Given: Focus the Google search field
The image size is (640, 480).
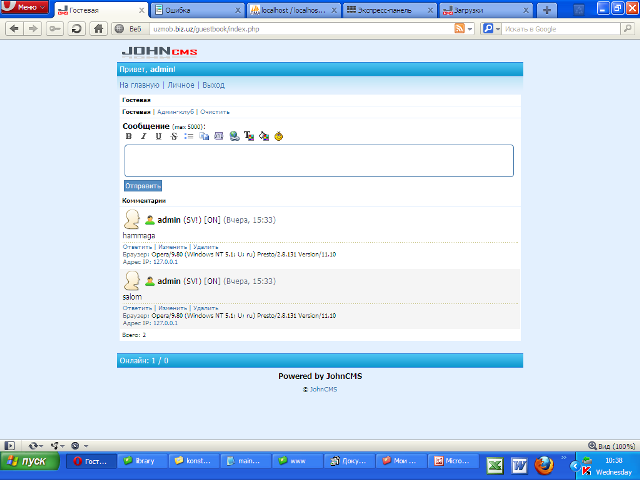Looking at the screenshot, I should tap(561, 29).
